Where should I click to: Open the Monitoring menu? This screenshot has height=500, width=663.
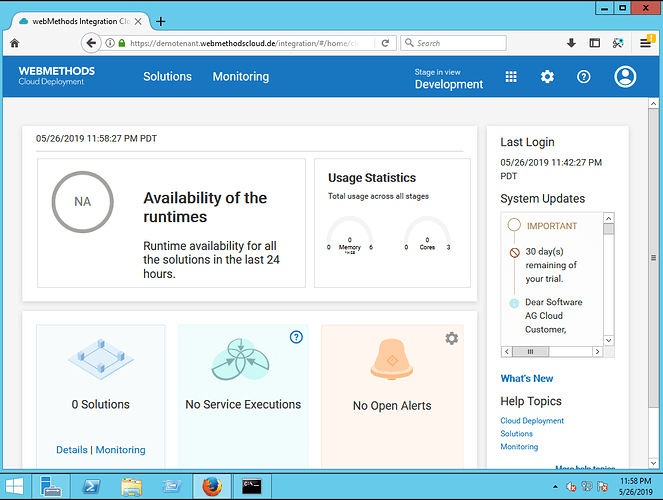point(240,77)
